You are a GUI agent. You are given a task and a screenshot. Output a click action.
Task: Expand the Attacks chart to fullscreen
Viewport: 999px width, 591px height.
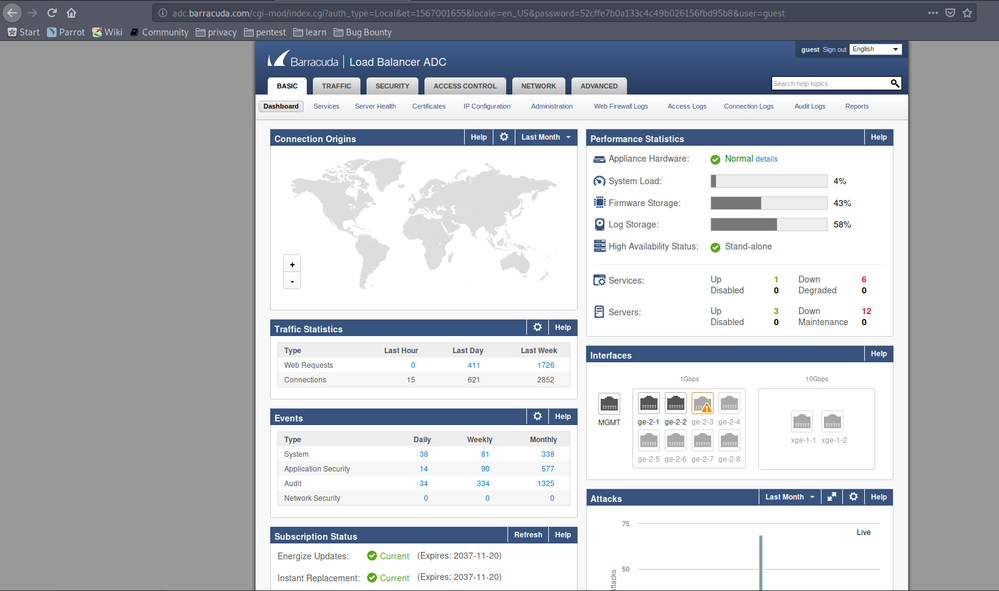[x=831, y=497]
